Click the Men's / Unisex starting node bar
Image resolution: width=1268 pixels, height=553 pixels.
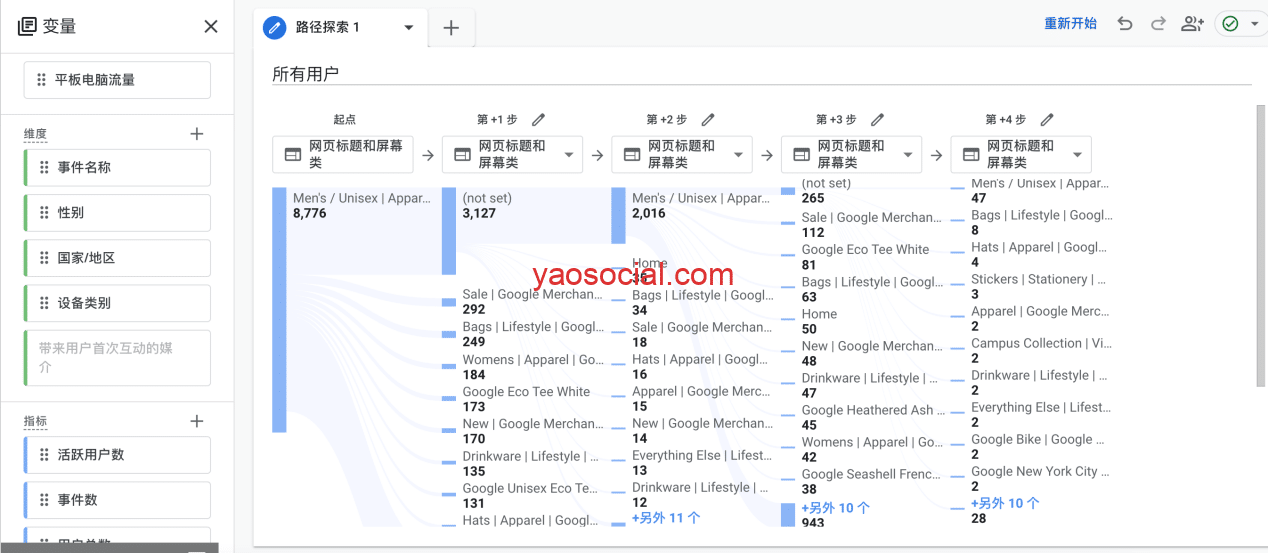(279, 310)
